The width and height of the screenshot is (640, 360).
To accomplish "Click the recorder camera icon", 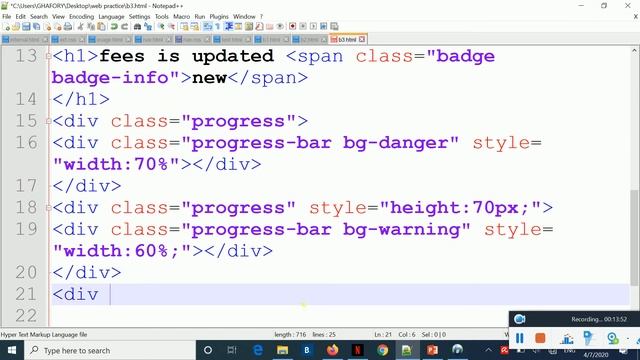I will [x=519, y=319].
